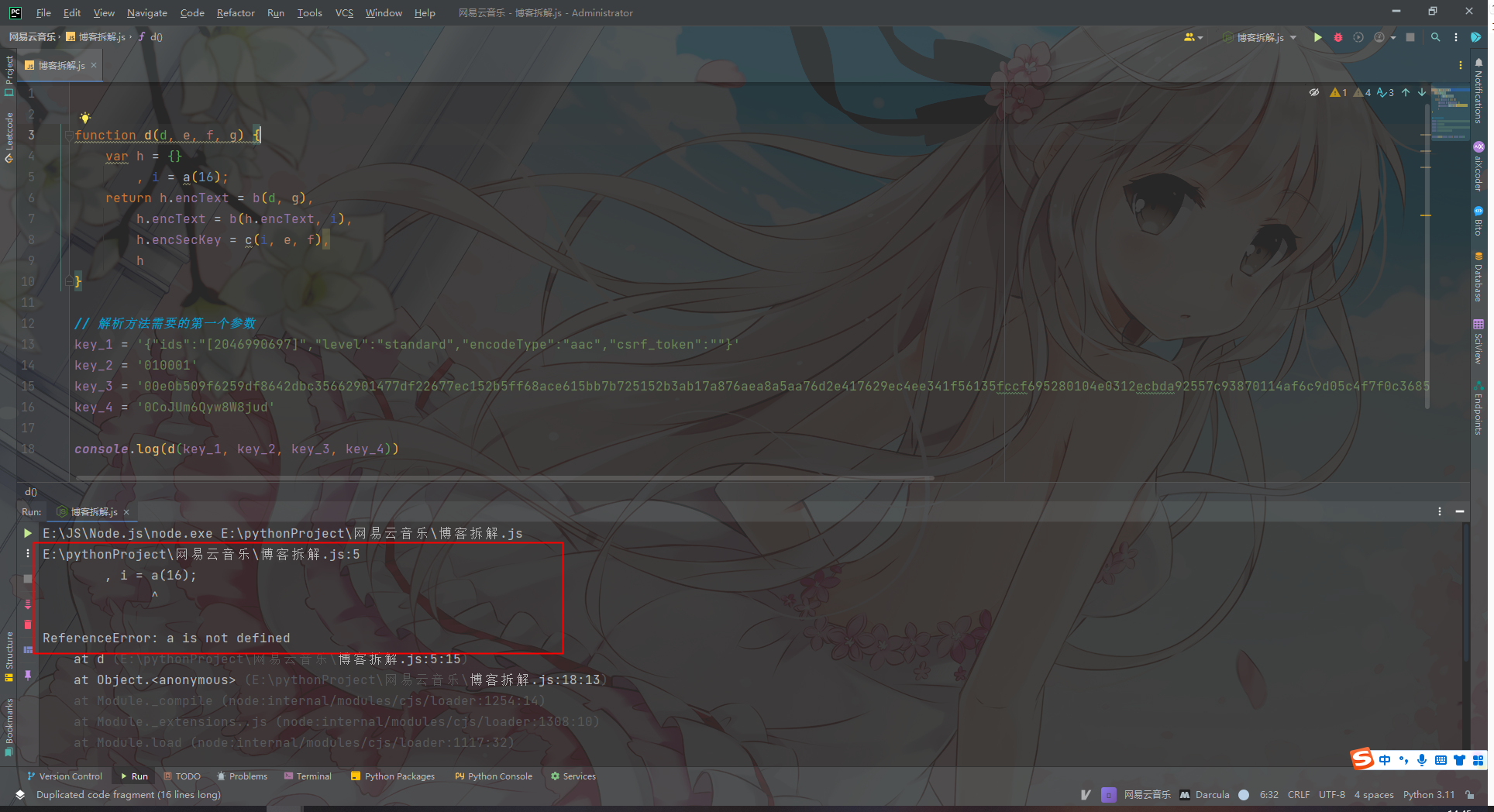This screenshot has height=812, width=1494.
Task: Open the Endpoints tool window
Action: tap(1479, 408)
